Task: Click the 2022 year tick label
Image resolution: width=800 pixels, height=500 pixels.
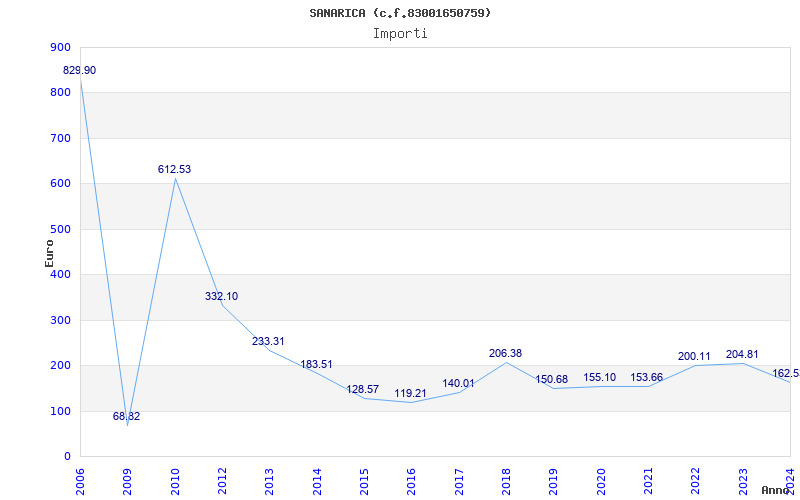Action: pos(695,481)
